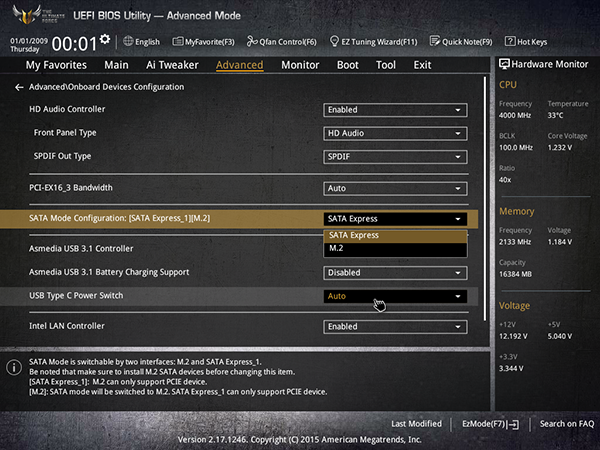Select the Advanced tab
The height and width of the screenshot is (450, 600).
(240, 65)
